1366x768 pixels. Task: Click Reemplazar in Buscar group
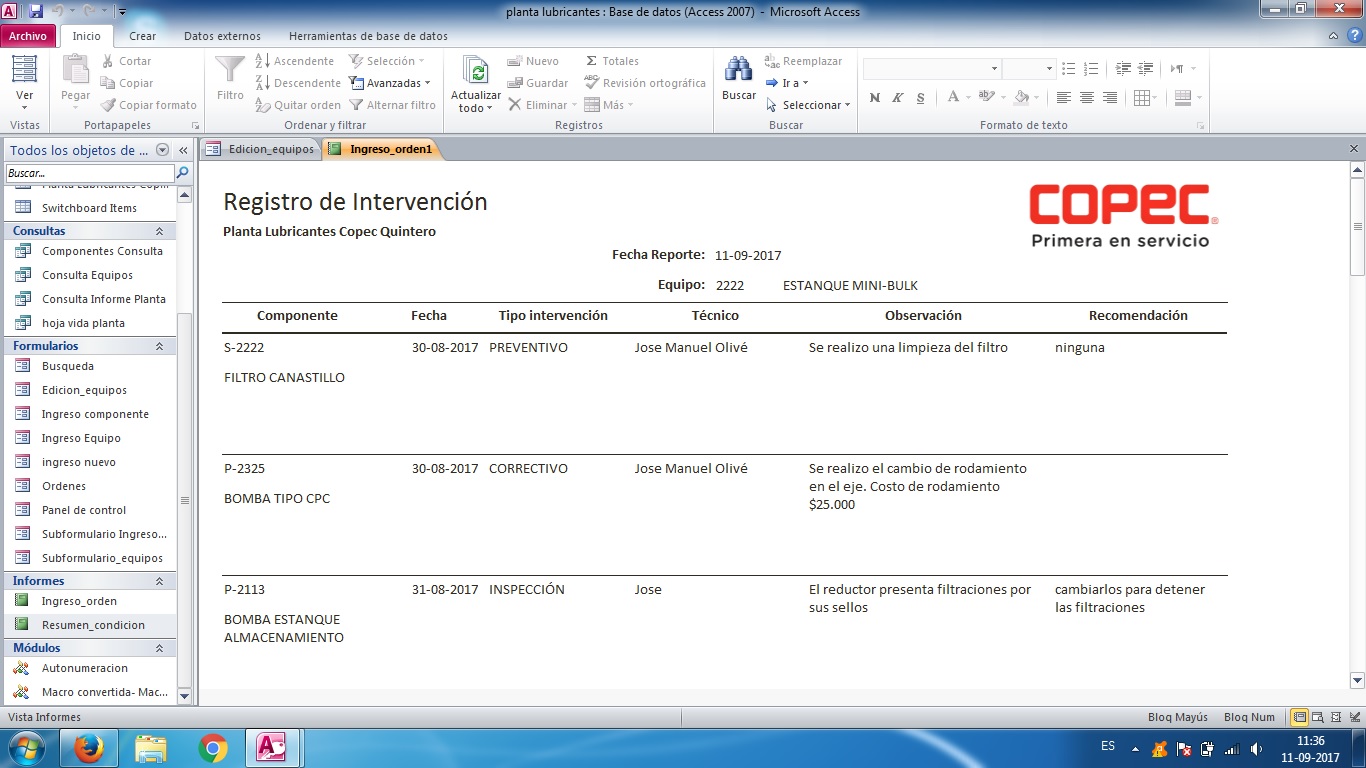click(803, 61)
